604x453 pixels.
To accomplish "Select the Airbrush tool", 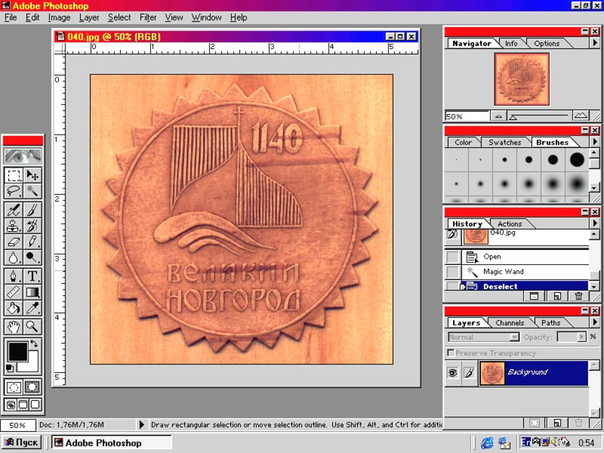I will pyautogui.click(x=14, y=210).
